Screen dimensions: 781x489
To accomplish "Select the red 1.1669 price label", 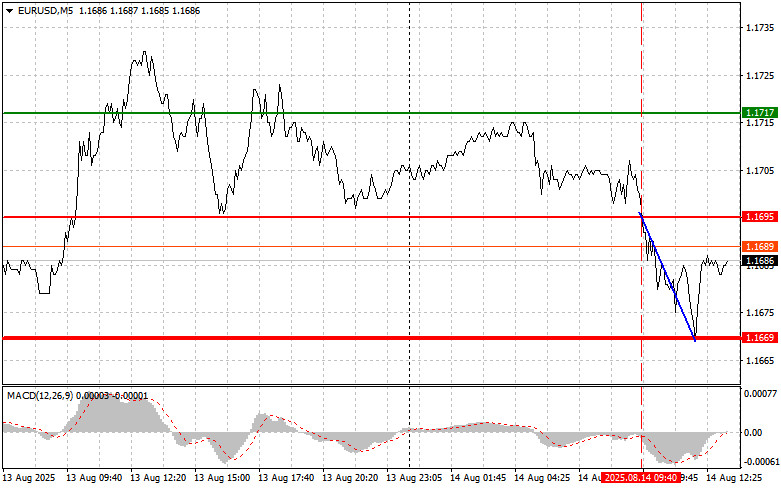I will [x=760, y=338].
